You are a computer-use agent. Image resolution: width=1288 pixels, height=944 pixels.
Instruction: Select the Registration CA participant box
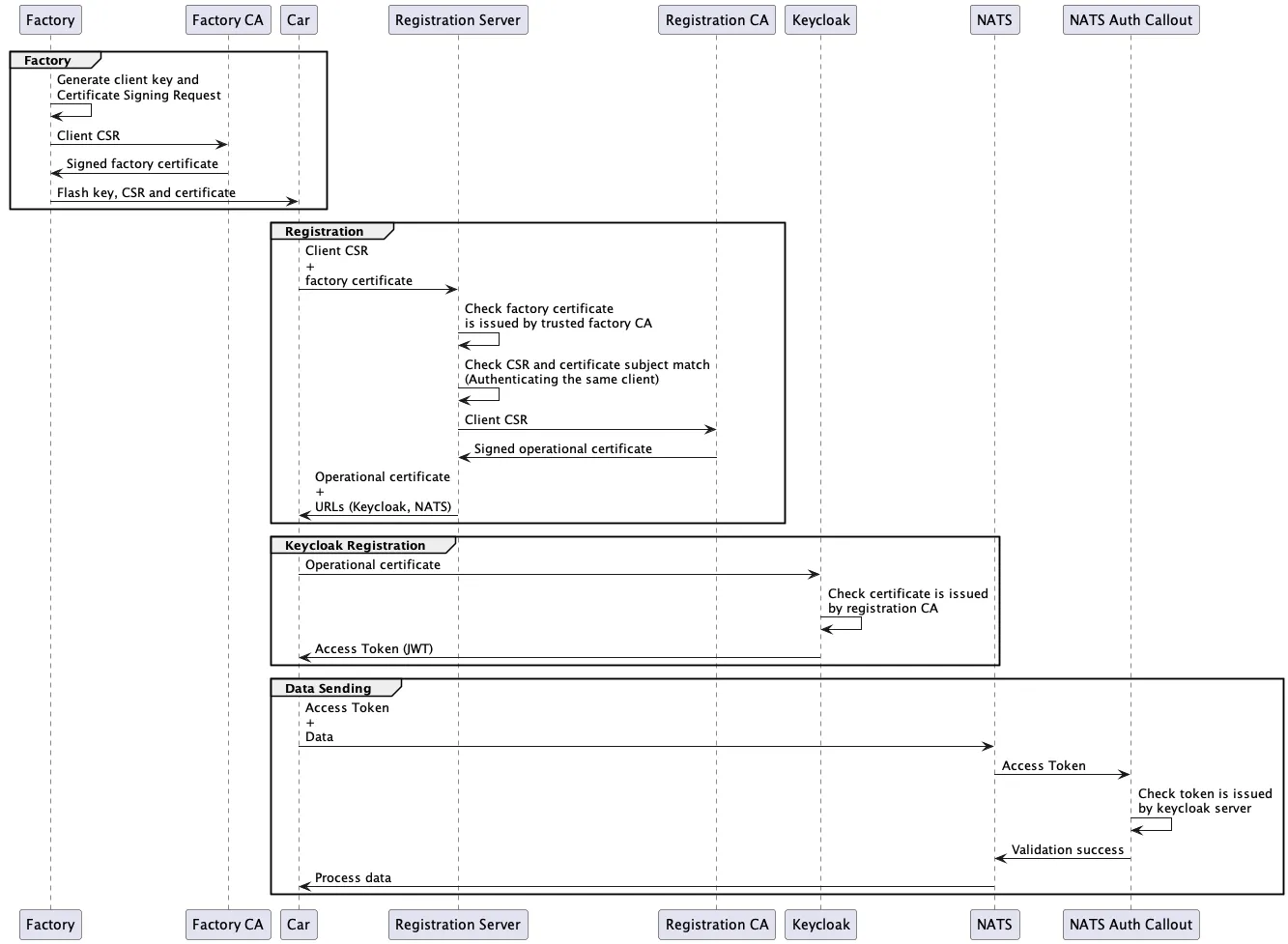[x=716, y=19]
